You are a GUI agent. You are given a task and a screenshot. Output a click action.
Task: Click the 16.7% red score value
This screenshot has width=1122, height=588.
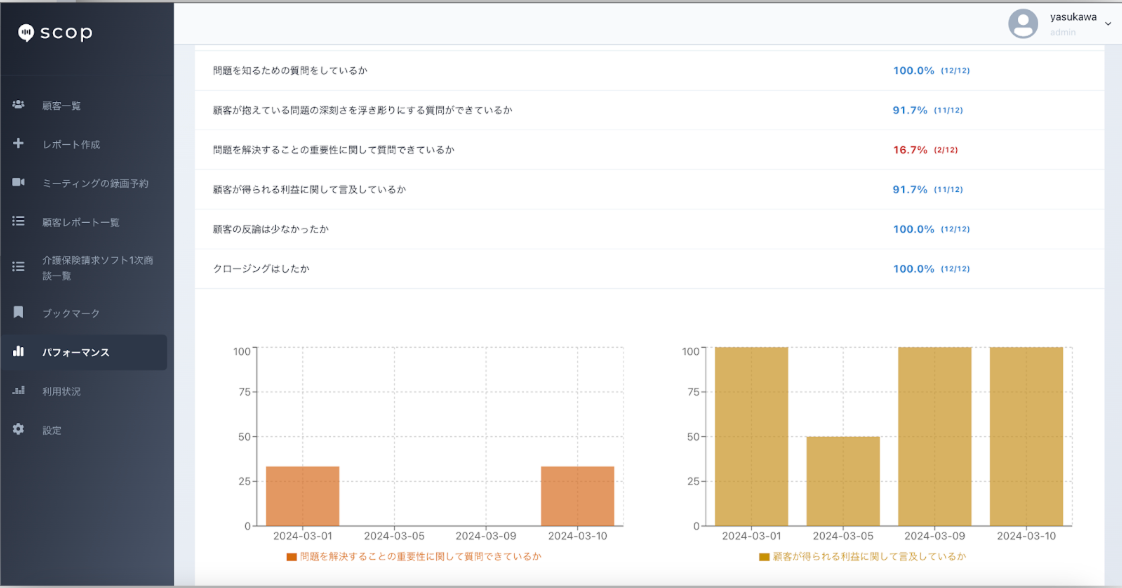[910, 150]
